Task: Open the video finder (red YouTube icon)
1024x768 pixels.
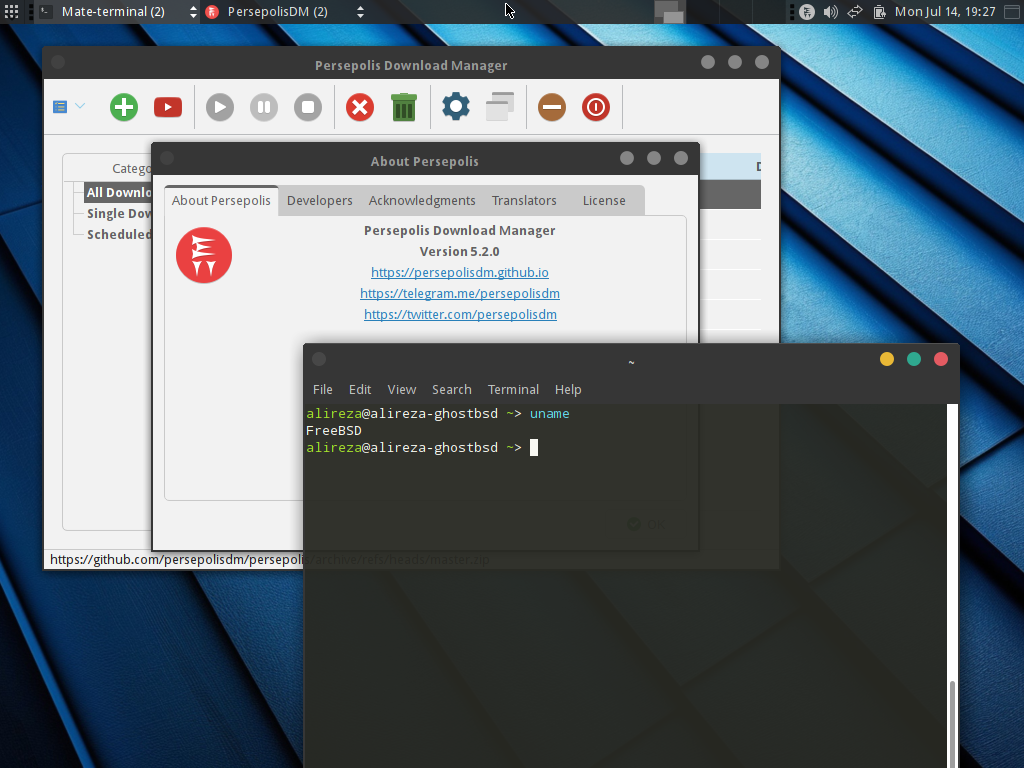Action: pyautogui.click(x=168, y=107)
